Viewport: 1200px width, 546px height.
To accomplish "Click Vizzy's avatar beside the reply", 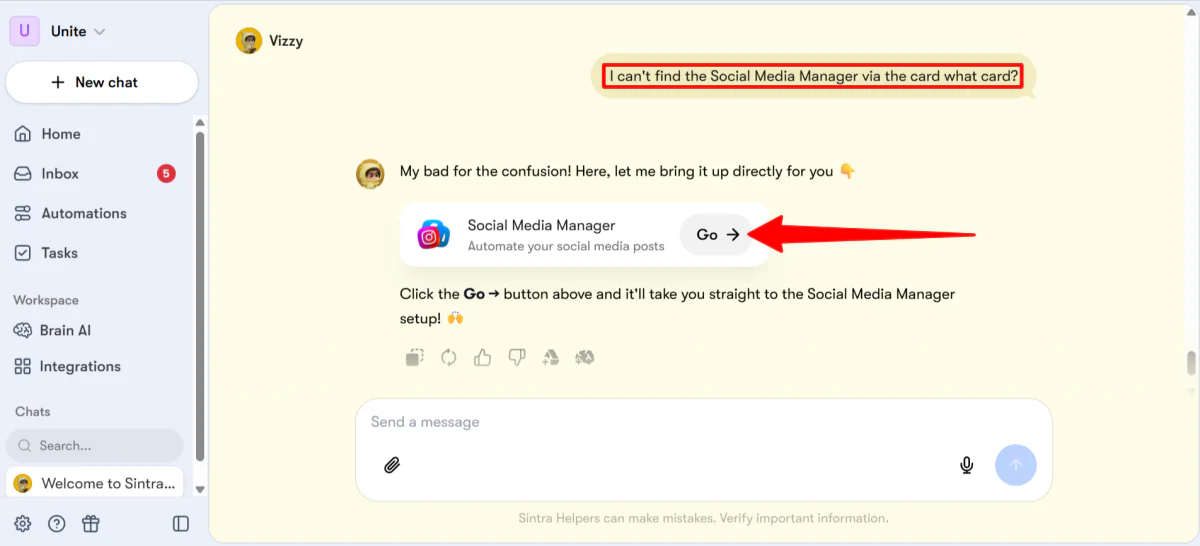I will pos(371,173).
